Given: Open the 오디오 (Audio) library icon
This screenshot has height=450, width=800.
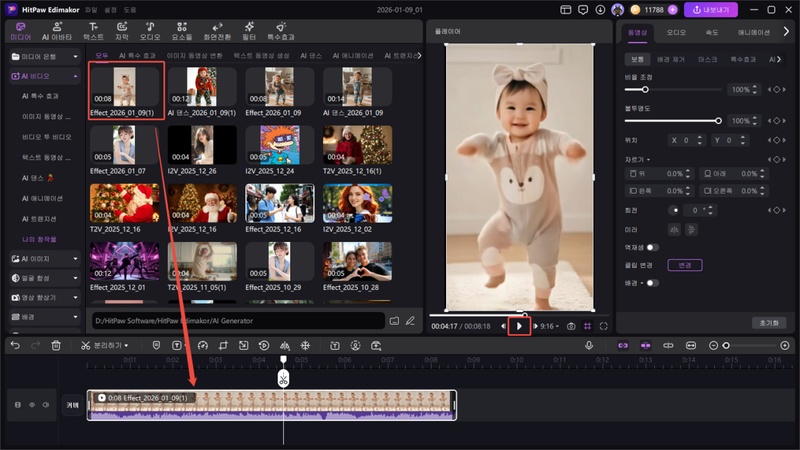Looking at the screenshot, I should click(x=149, y=30).
